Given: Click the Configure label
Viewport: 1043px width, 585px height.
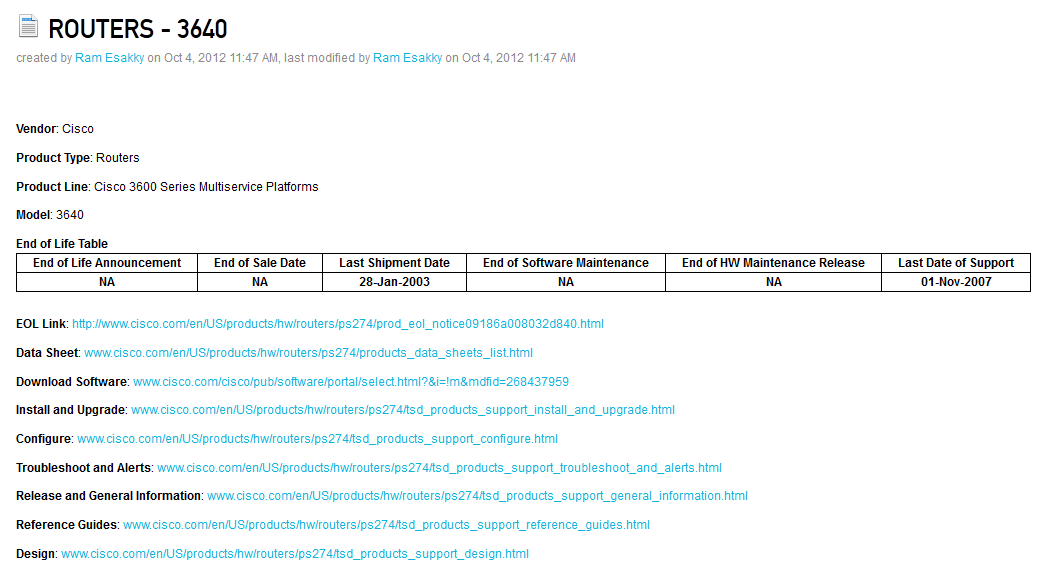Looking at the screenshot, I should (x=44, y=439).
